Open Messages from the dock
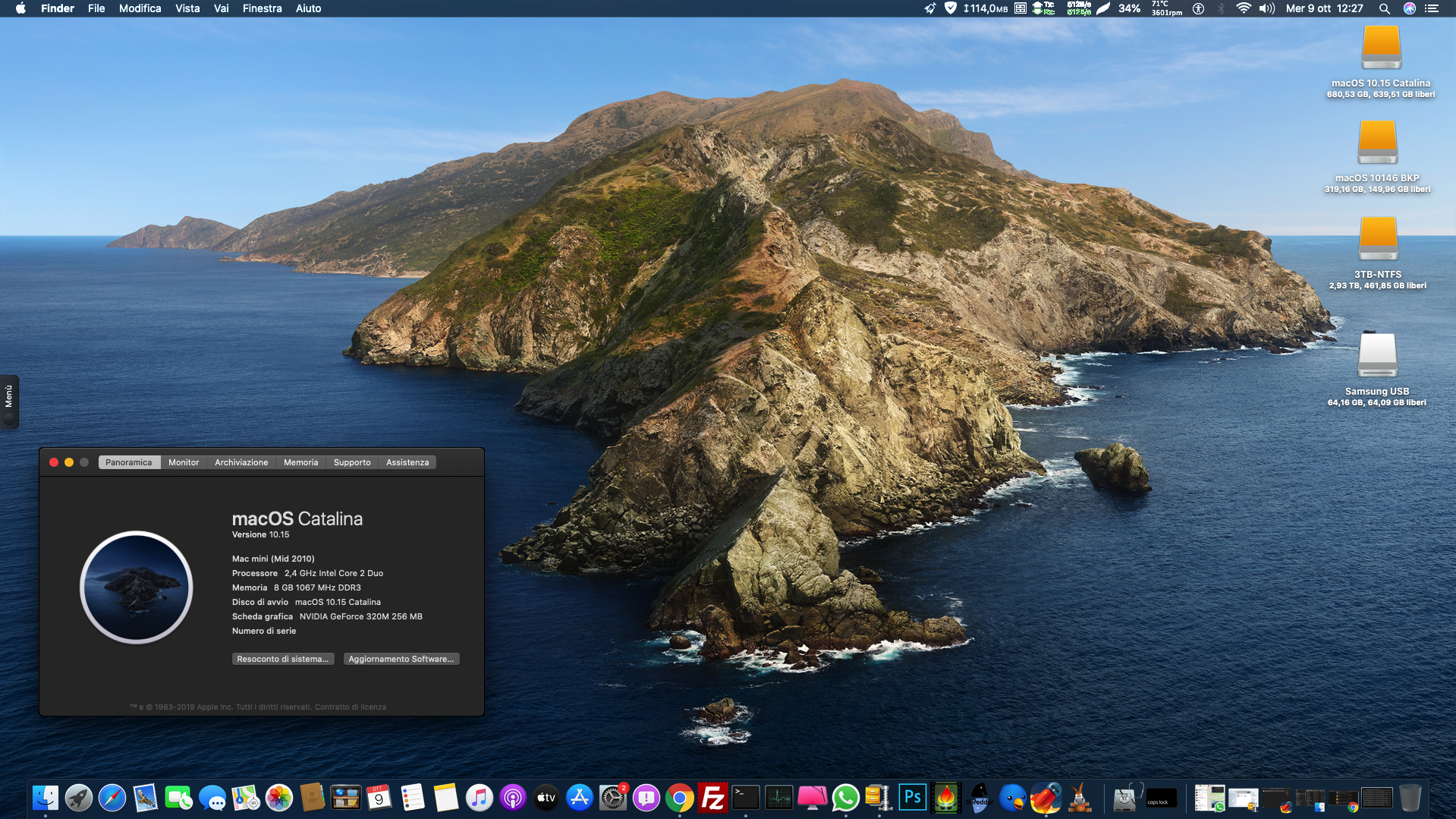The height and width of the screenshot is (819, 1456). (212, 798)
